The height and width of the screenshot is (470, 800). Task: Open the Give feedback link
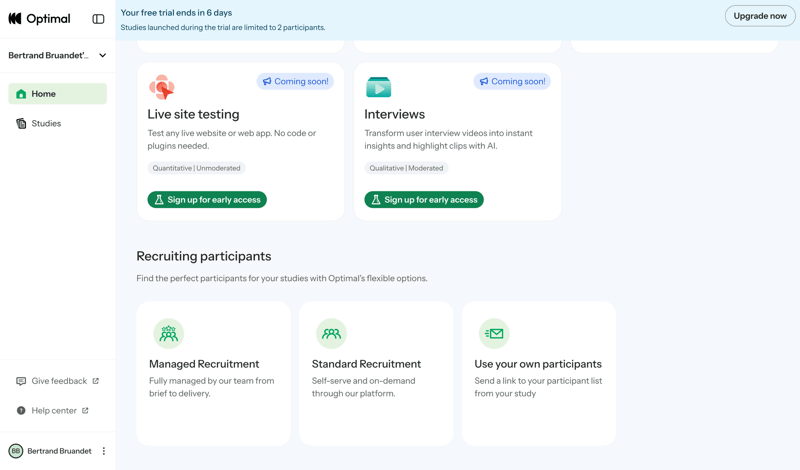(x=58, y=381)
